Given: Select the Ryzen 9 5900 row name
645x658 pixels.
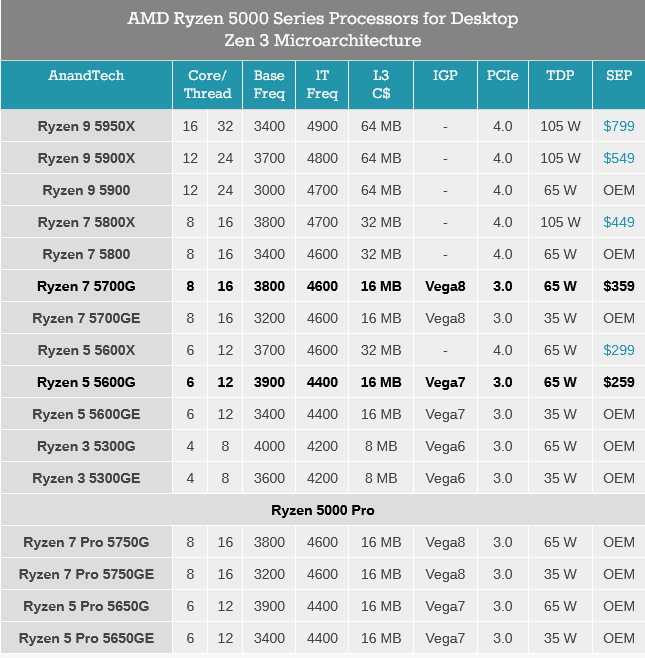Looking at the screenshot, I should click(86, 190).
